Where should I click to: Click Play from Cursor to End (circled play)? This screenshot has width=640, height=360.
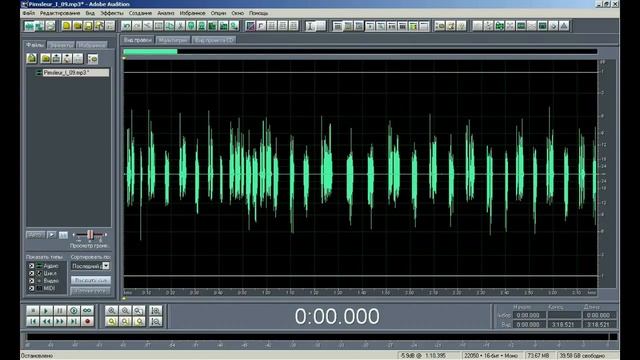pyautogui.click(x=73, y=311)
